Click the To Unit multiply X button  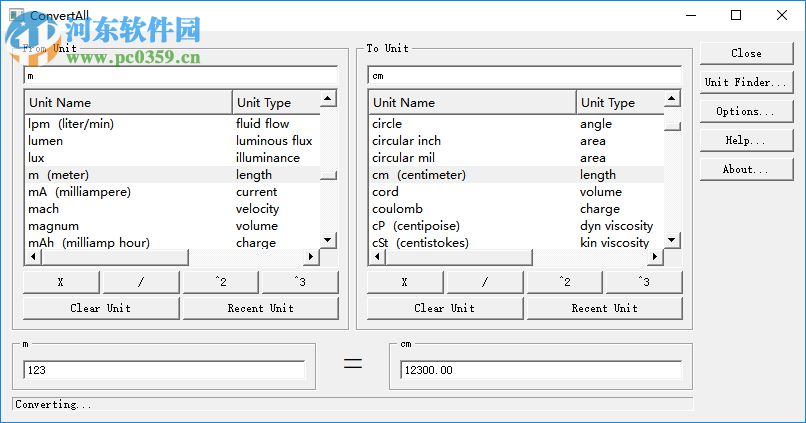click(x=405, y=282)
